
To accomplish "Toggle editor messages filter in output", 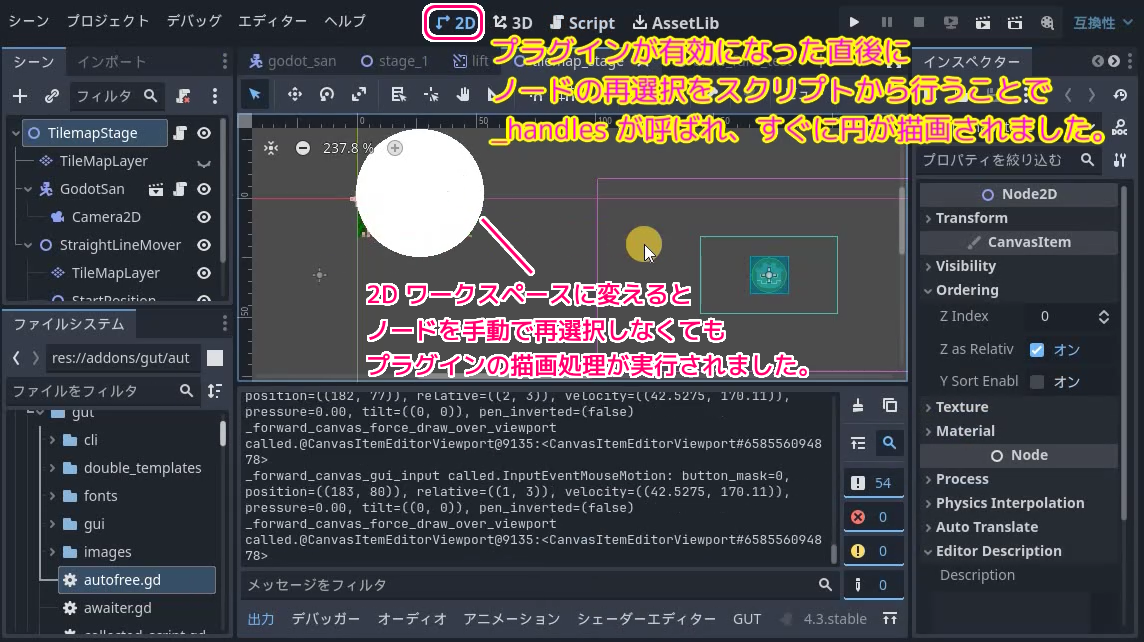I will pos(873,585).
